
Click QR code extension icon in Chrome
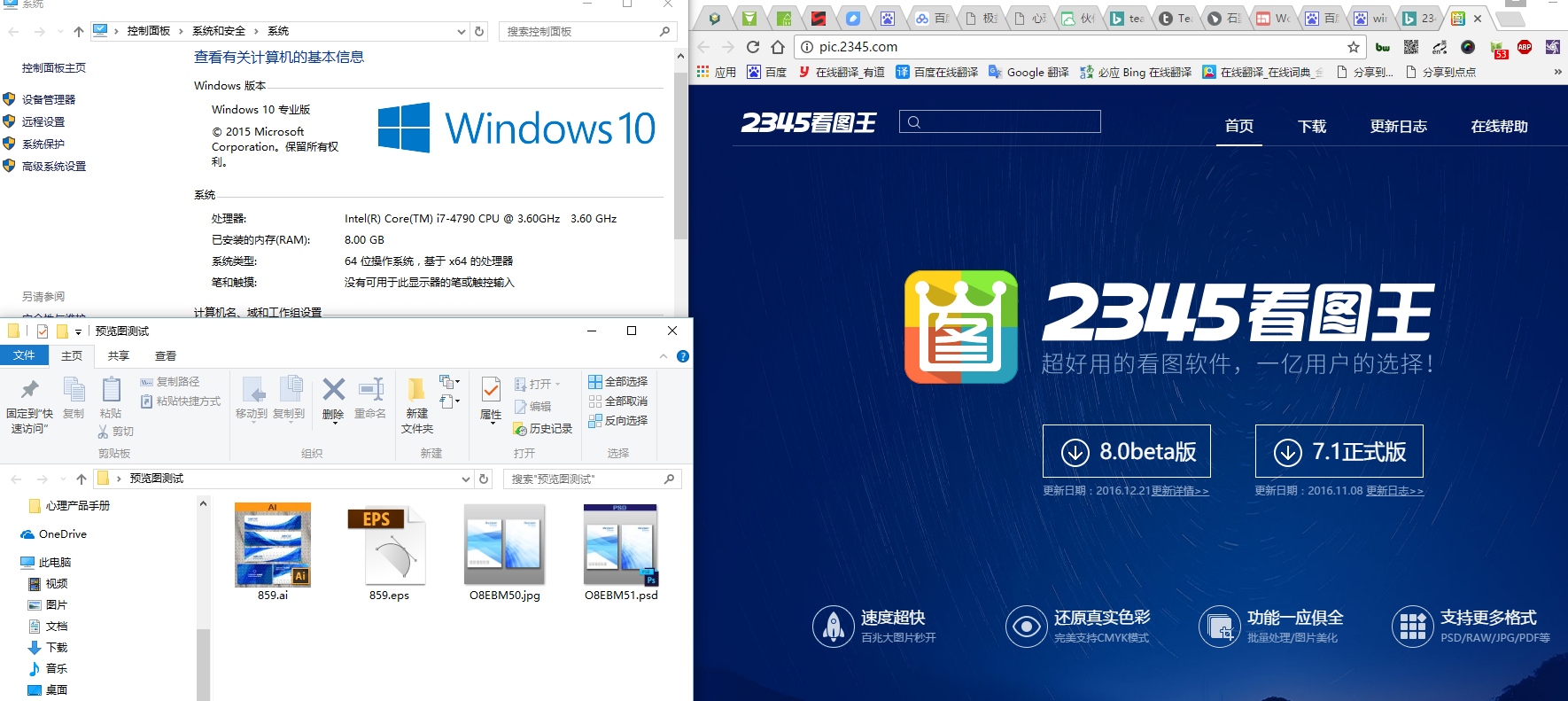pos(1411,47)
